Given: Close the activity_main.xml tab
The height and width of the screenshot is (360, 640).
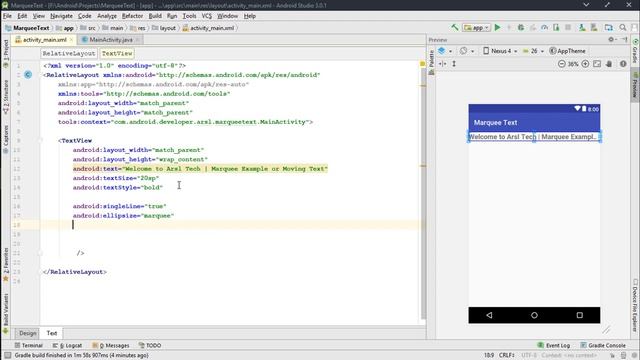Looking at the screenshot, I should tap(71, 40).
